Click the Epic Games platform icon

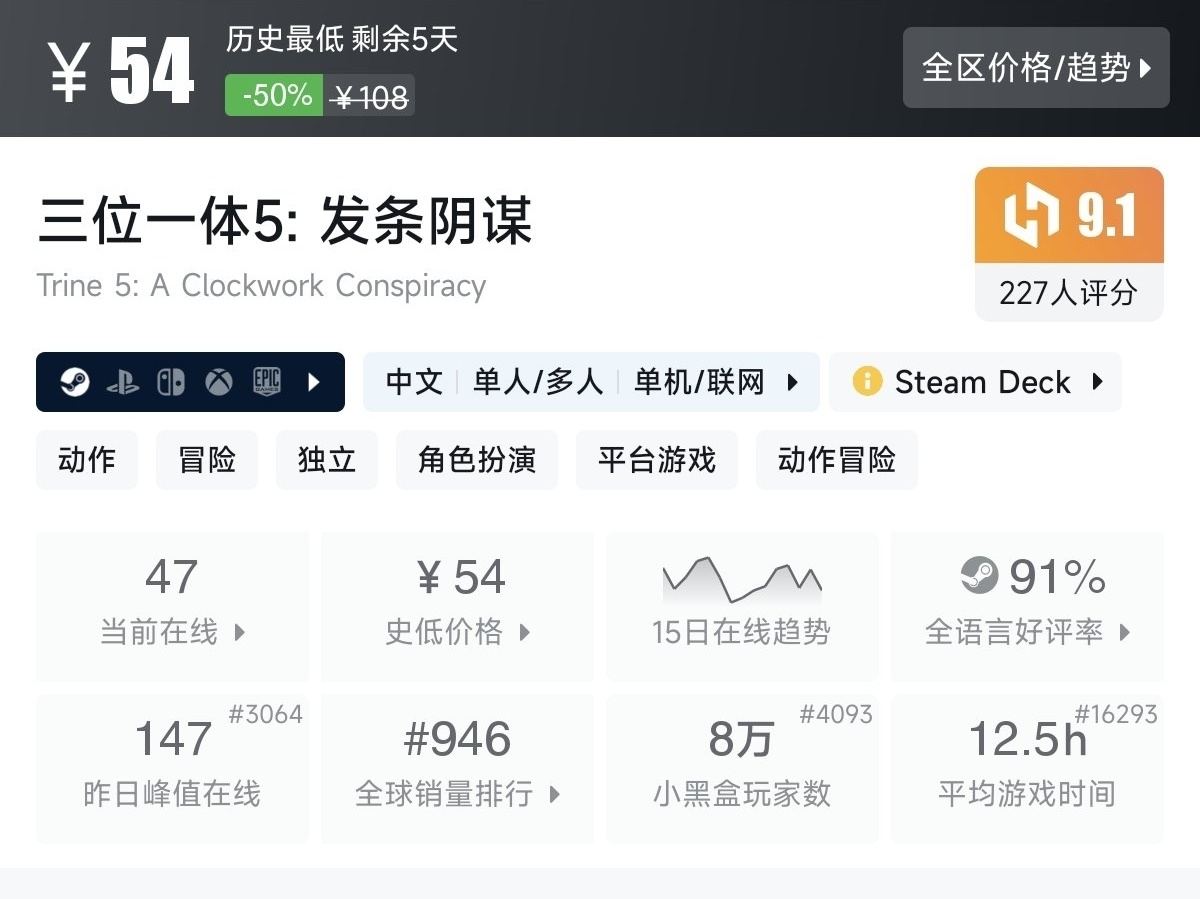tap(266, 382)
